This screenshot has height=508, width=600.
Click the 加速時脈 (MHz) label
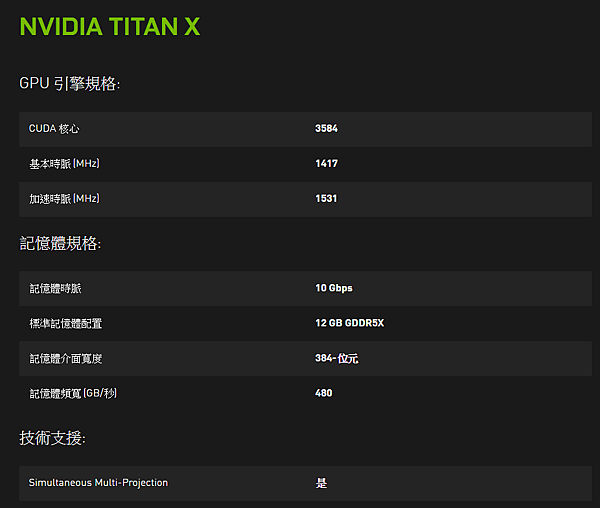click(x=65, y=199)
